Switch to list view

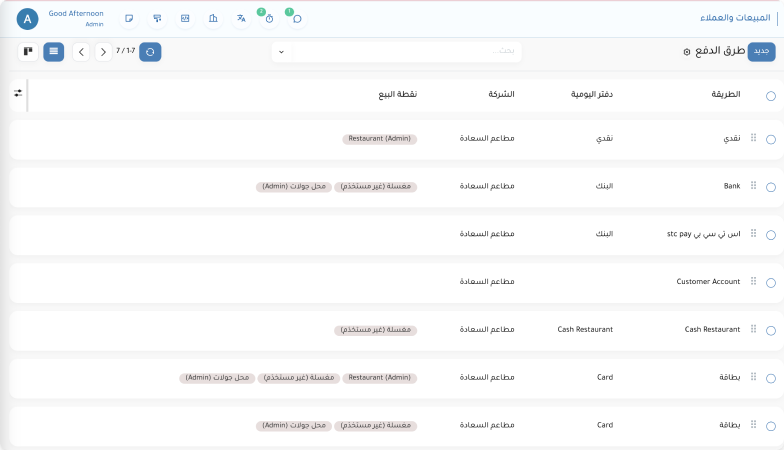pos(54,51)
